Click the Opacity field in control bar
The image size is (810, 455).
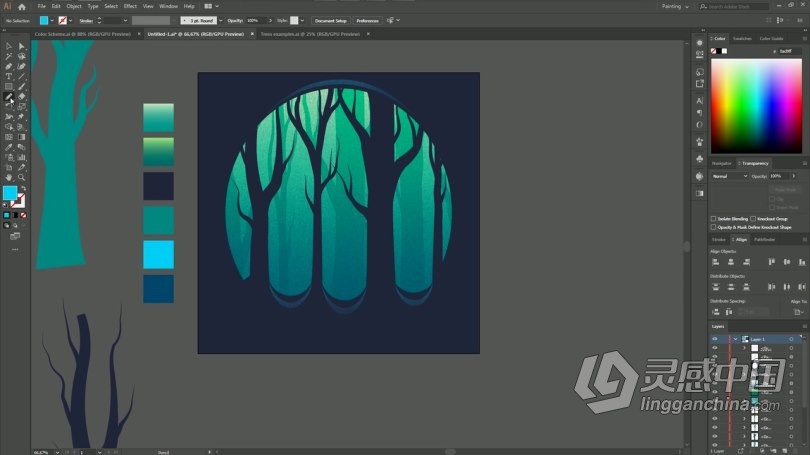(x=256, y=21)
